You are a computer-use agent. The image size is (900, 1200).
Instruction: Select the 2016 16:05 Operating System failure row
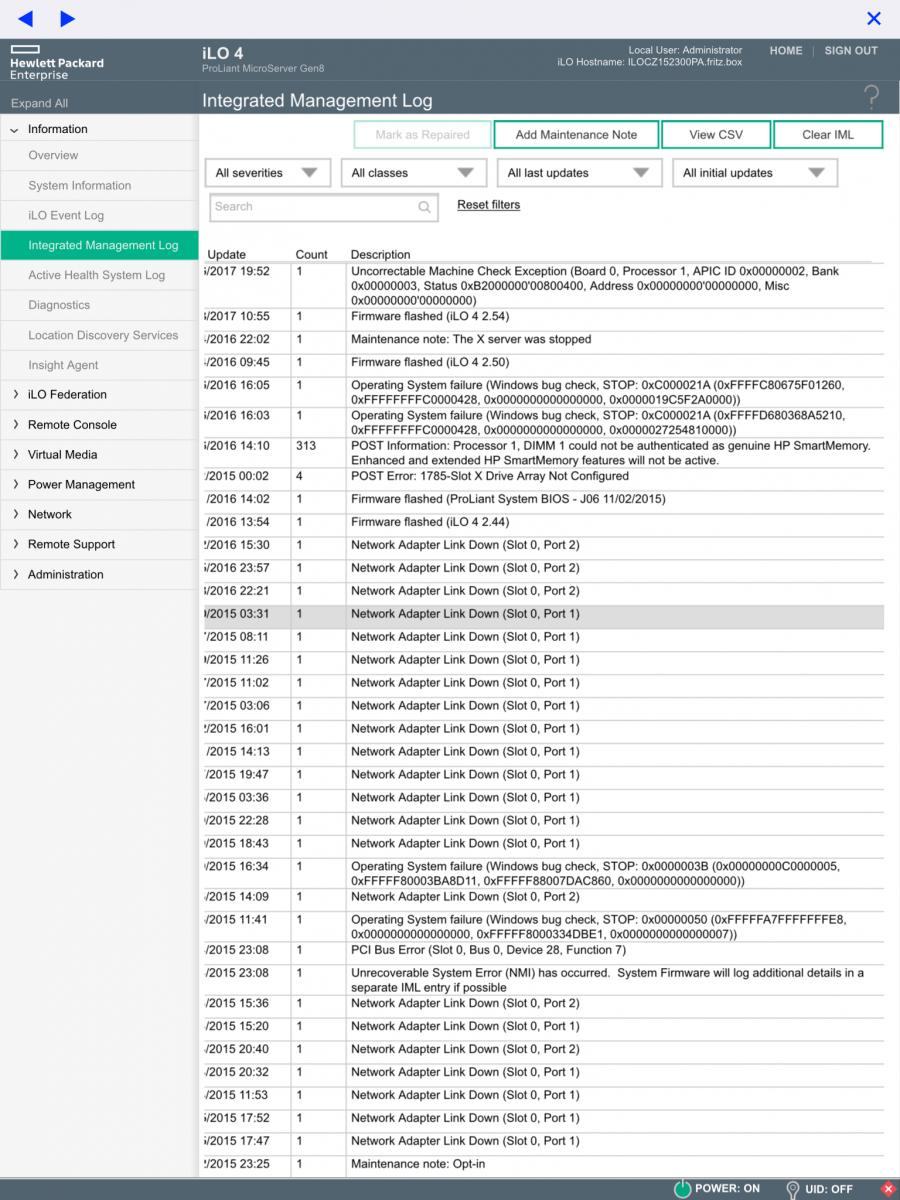[x=543, y=392]
